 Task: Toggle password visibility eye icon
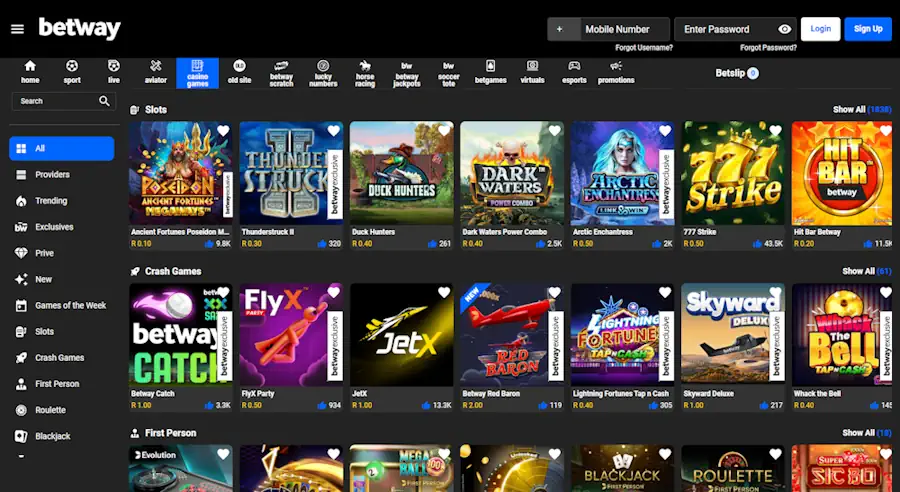785,29
